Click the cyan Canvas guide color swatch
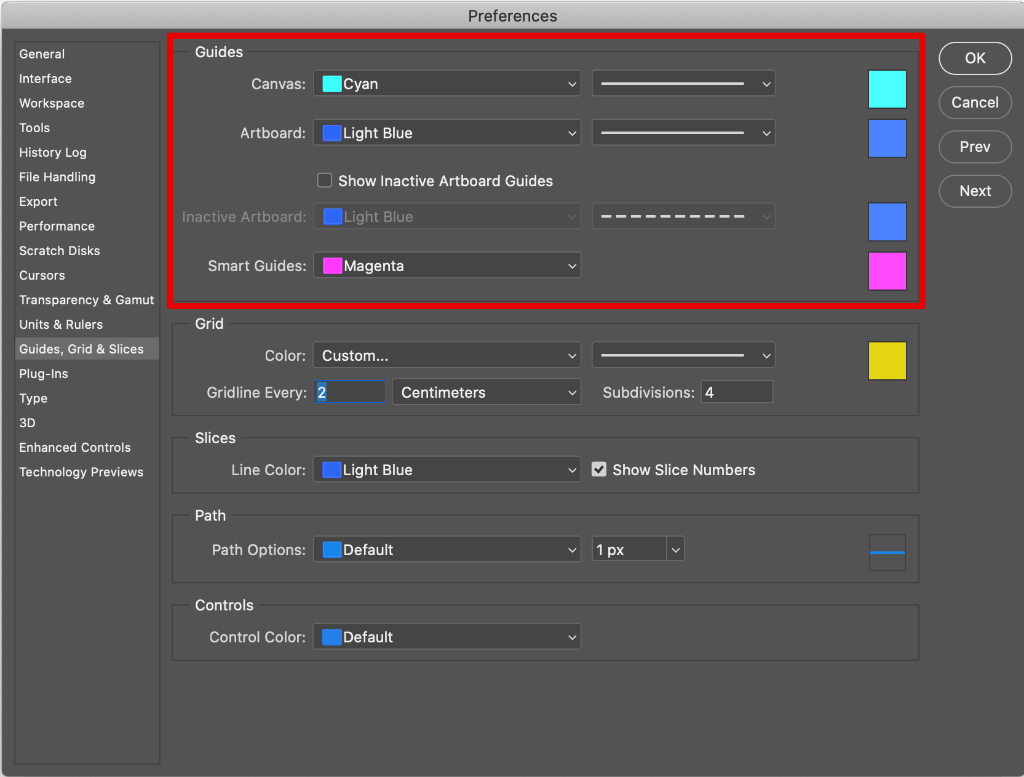This screenshot has height=777, width=1024. tap(887, 89)
